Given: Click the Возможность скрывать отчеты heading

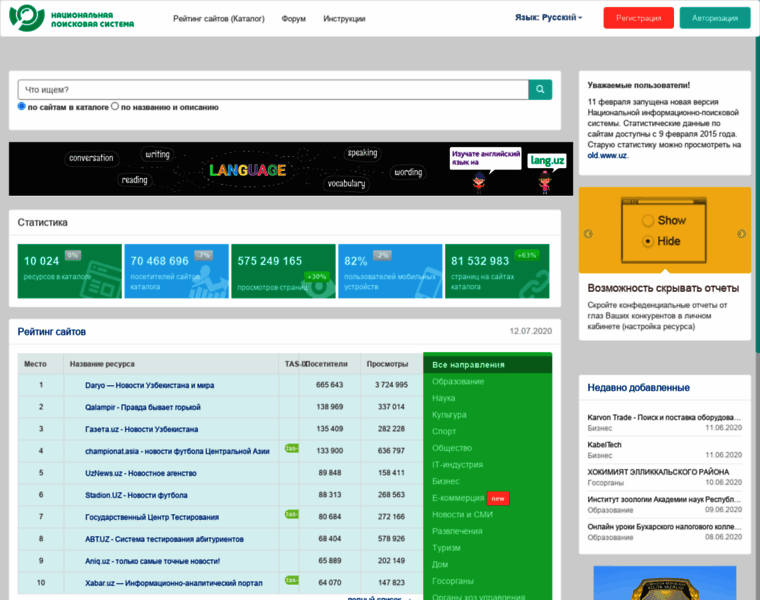Looking at the screenshot, I should click(663, 288).
